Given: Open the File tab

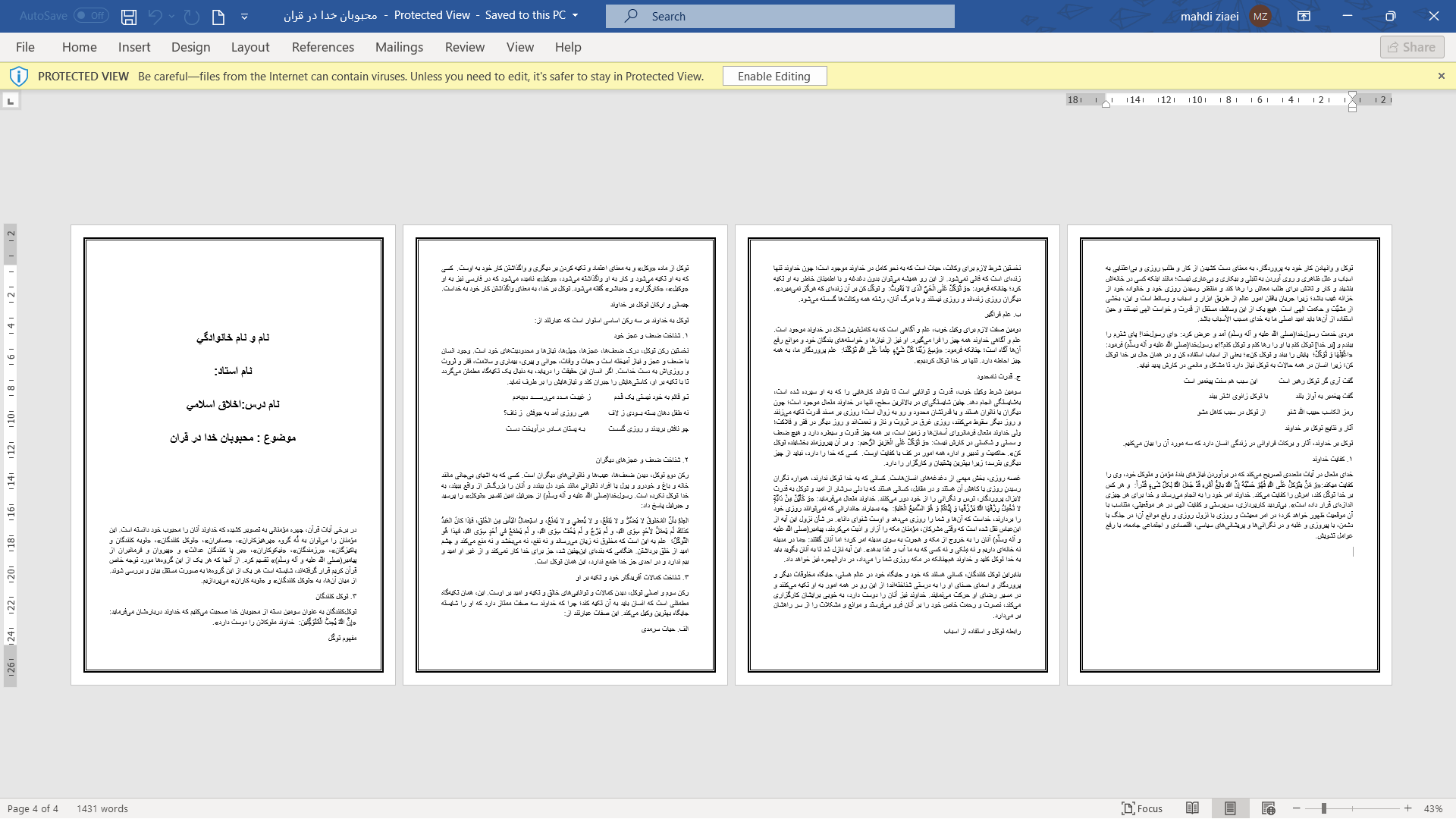Looking at the screenshot, I should [25, 47].
